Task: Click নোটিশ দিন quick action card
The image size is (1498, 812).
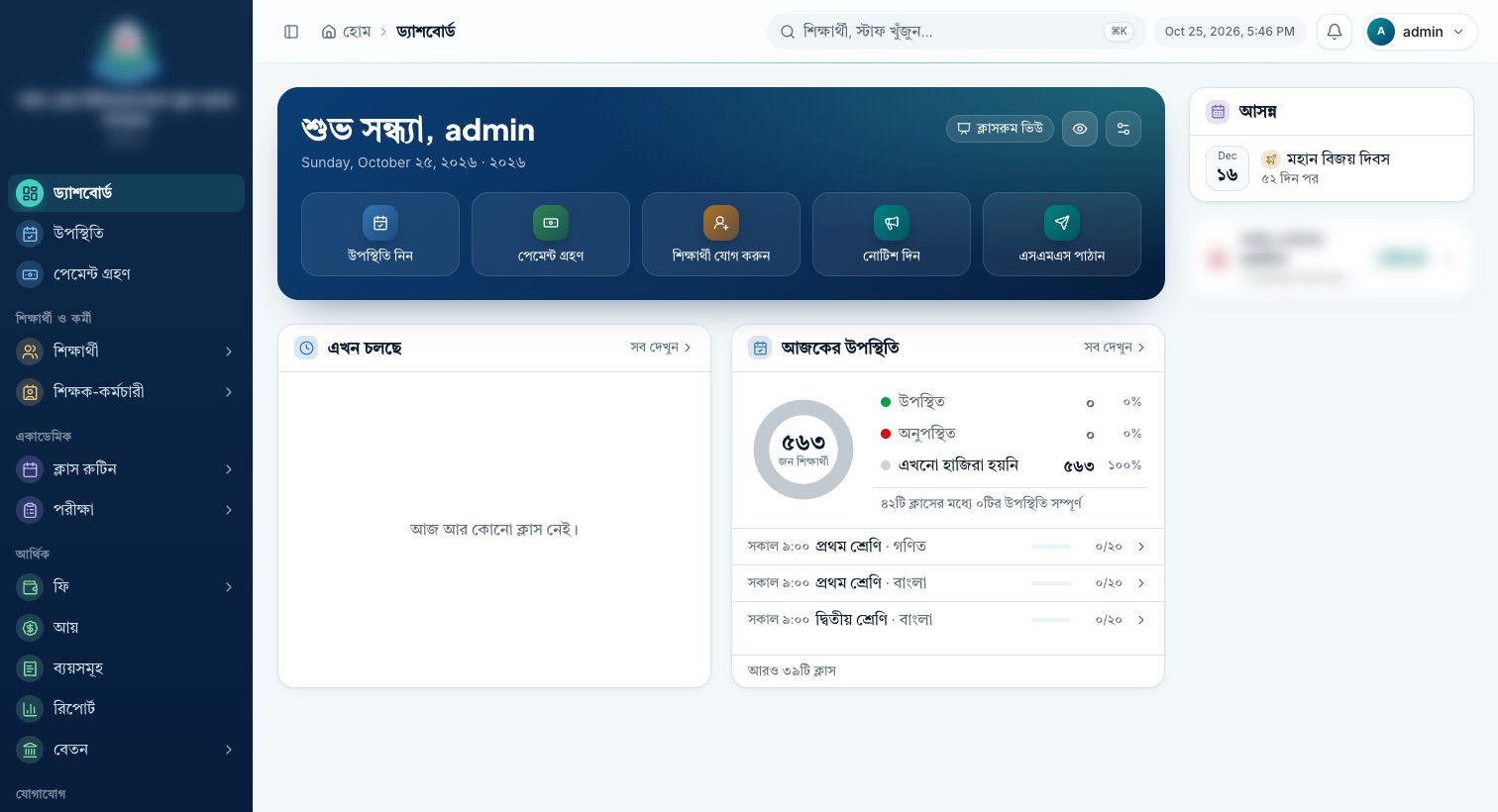Action: click(x=892, y=234)
